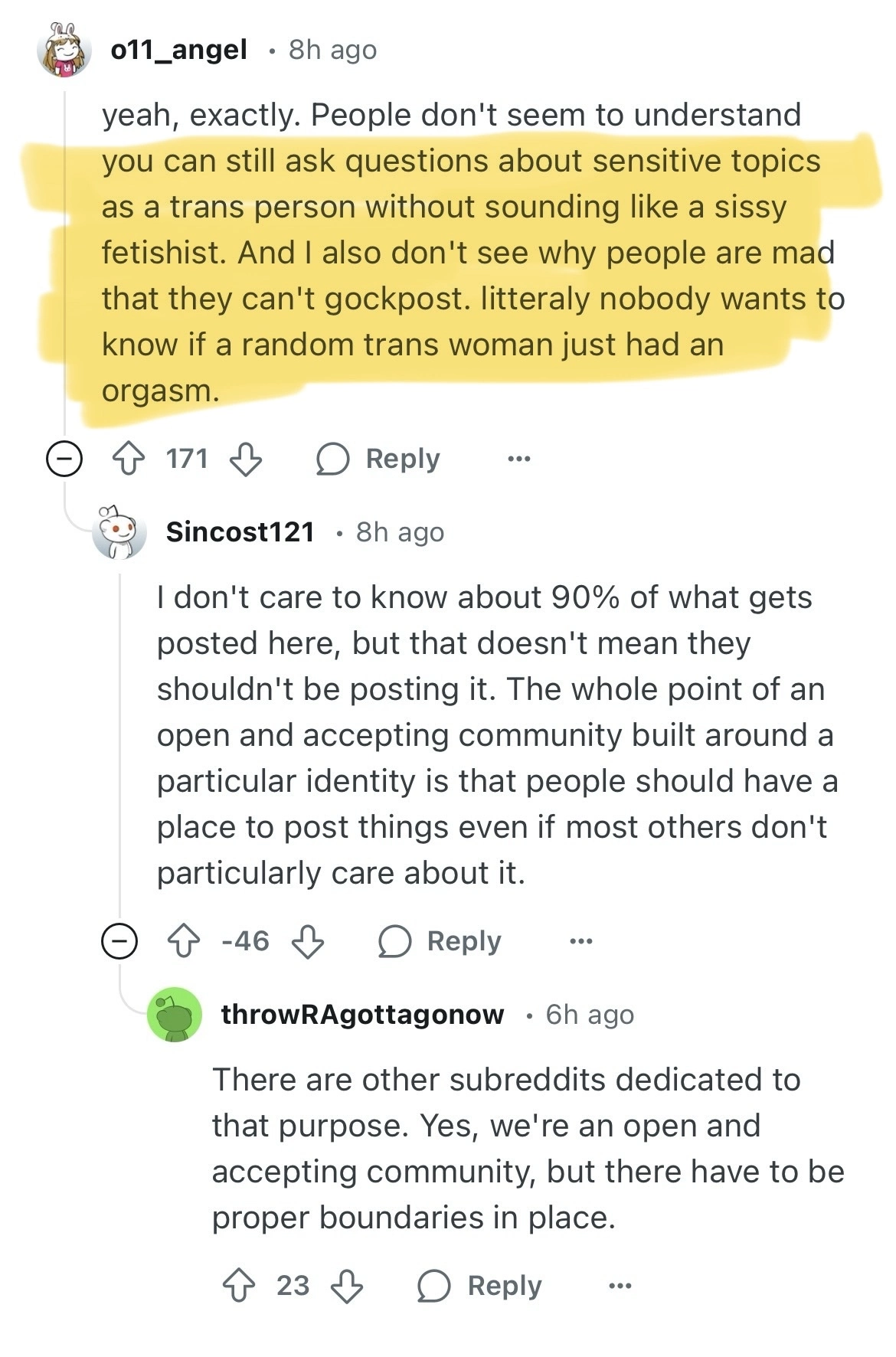Screen dimensions: 896x1357
Task: Reply to throwRAgottagonow's comment
Action: coord(481,1286)
